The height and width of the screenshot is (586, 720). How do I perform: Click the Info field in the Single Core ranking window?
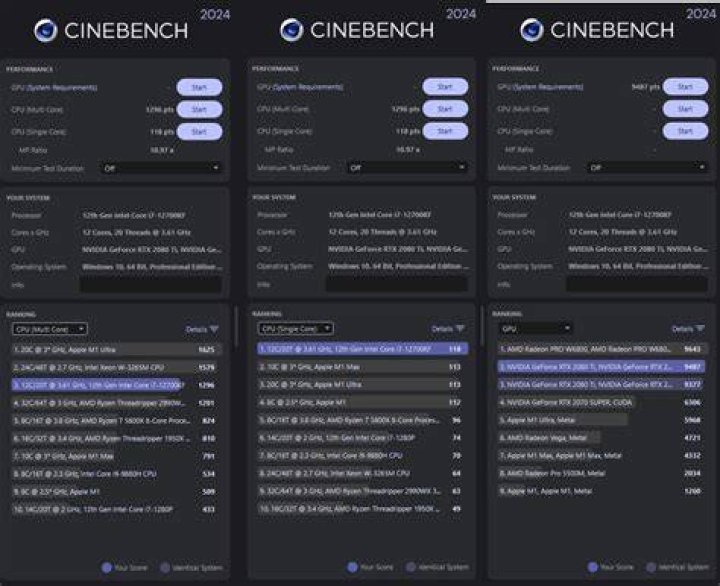point(397,284)
